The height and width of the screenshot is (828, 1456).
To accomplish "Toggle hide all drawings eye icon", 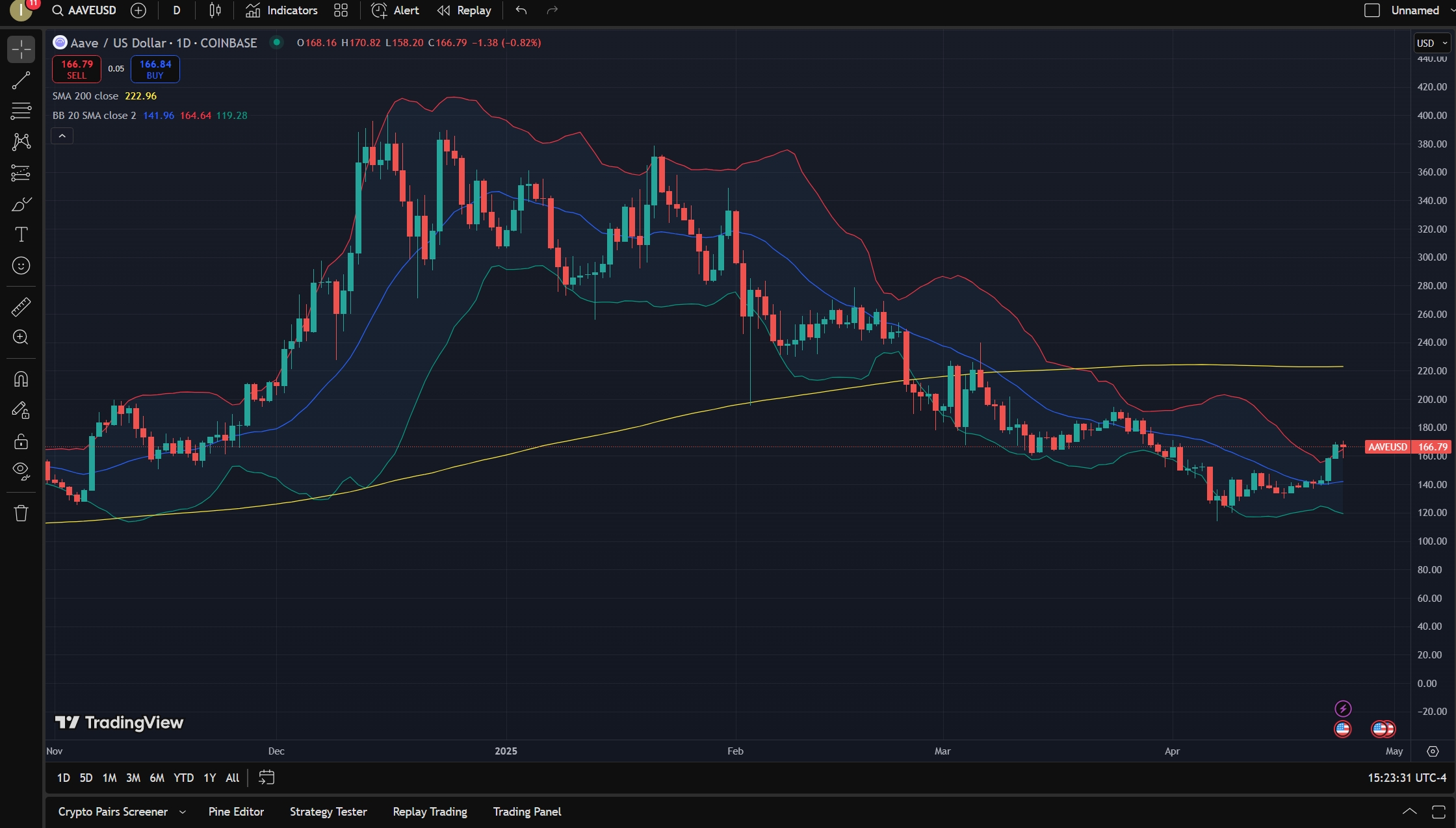I will pyautogui.click(x=21, y=471).
